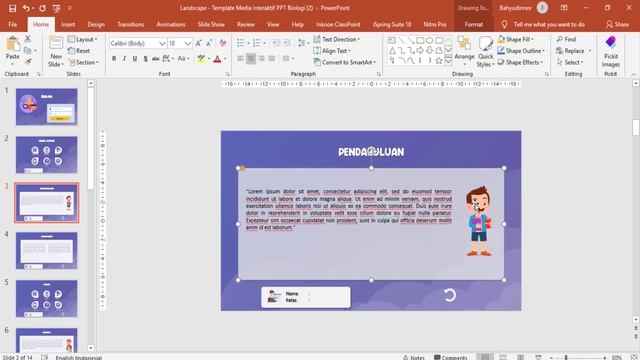Screen dimensions: 640x360
Task: Switch to the Animations tab
Action: click(171, 24)
